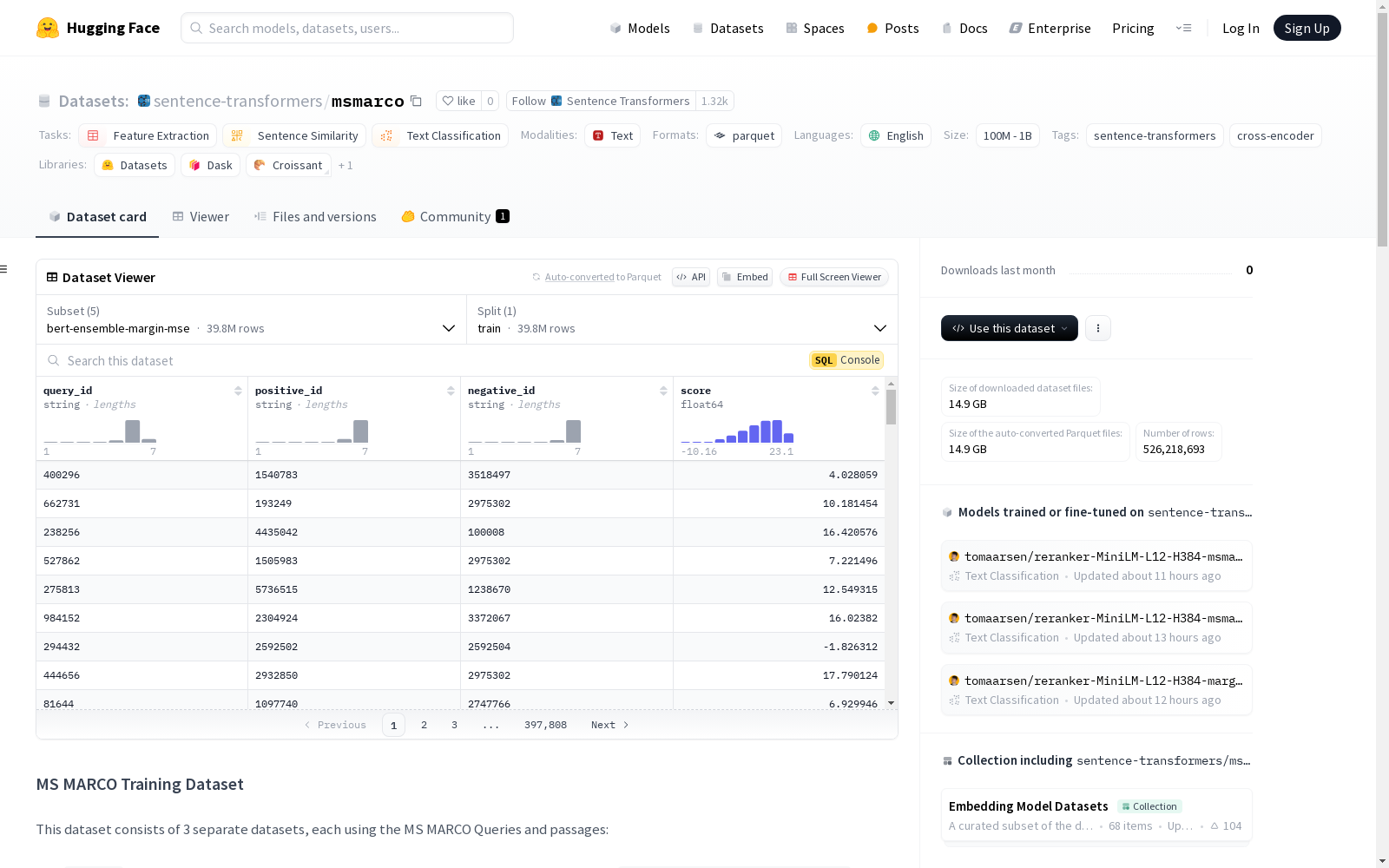
Task: Click the sentence-transformers tag
Action: click(1155, 135)
